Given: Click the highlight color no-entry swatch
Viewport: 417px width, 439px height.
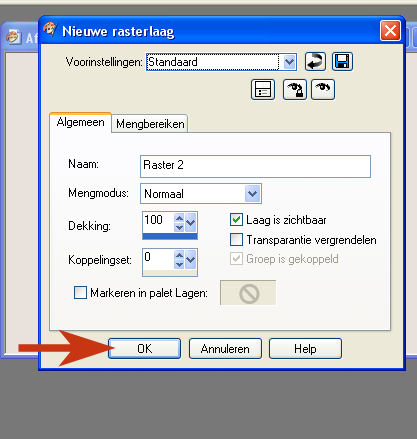Looking at the screenshot, I should (x=248, y=293).
